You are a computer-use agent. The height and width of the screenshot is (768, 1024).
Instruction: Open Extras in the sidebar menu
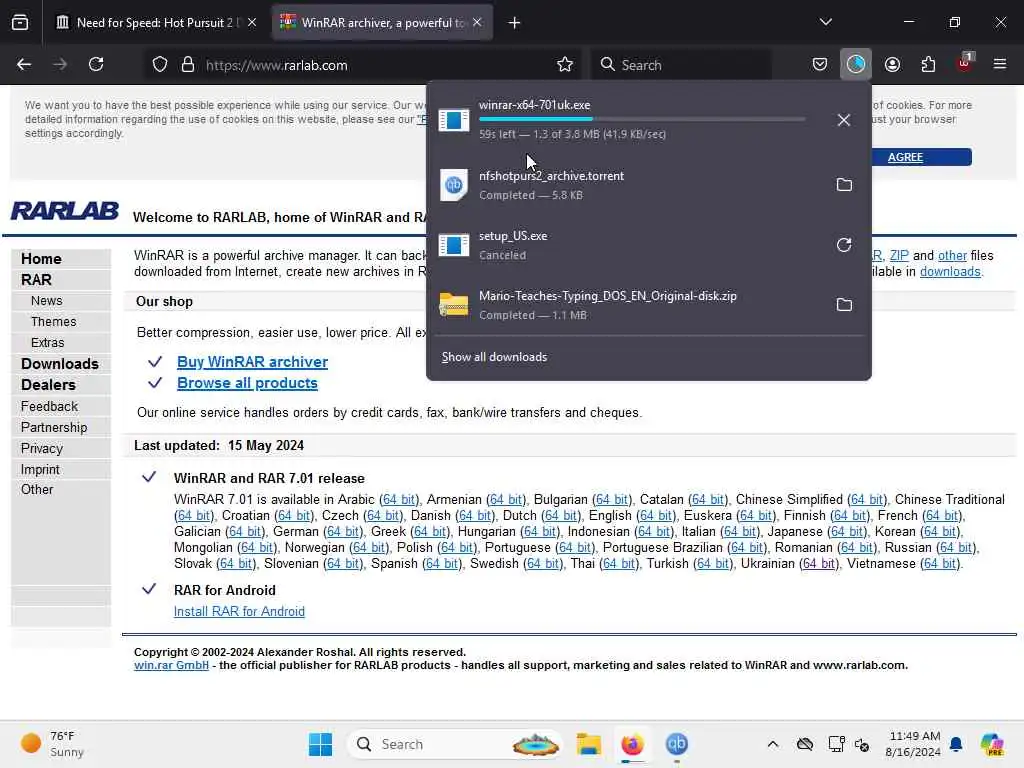pyautogui.click(x=48, y=343)
